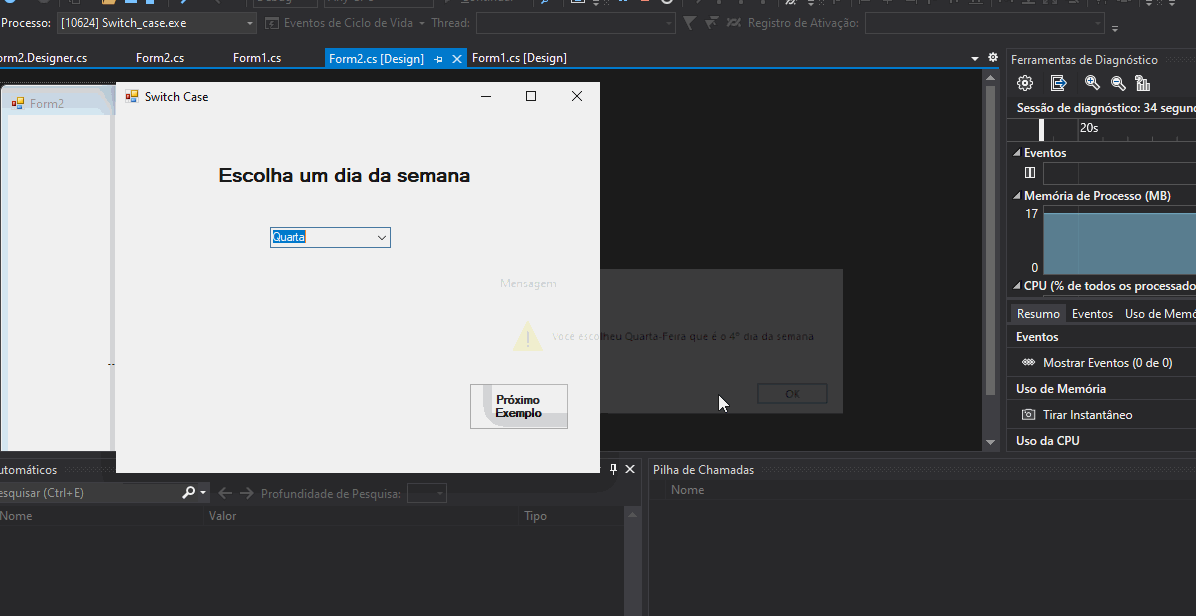Open the Eventos de Ciclo de Vida dropdown

point(421,24)
